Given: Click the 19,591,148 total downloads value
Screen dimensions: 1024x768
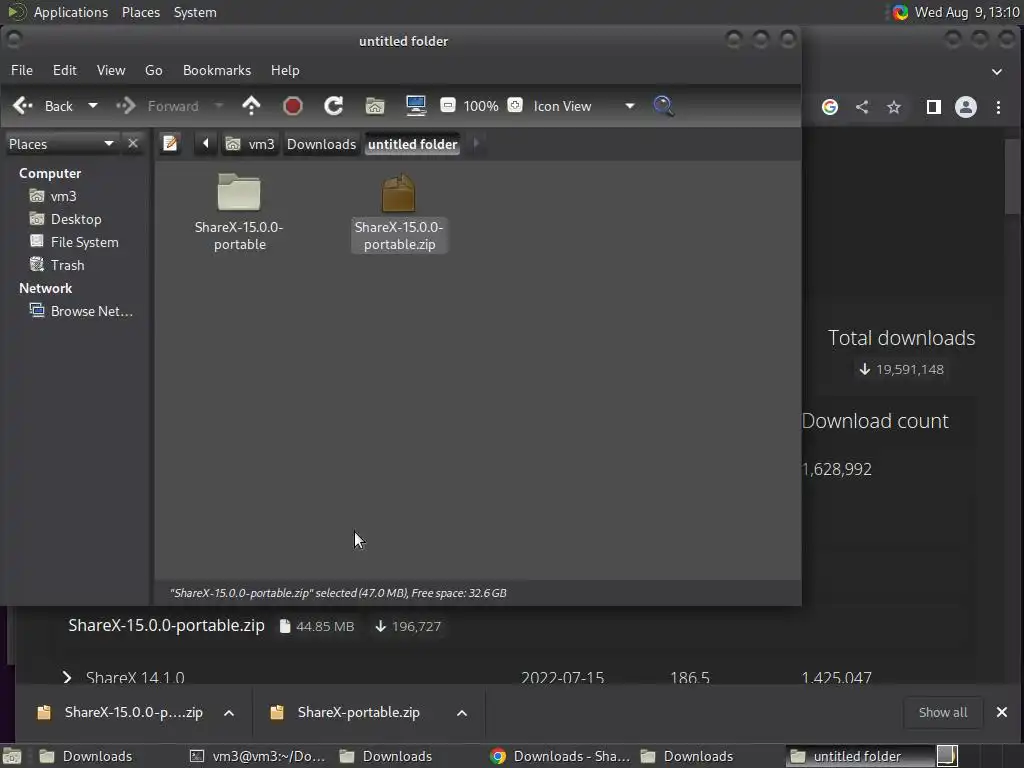Looking at the screenshot, I should pyautogui.click(x=909, y=370).
